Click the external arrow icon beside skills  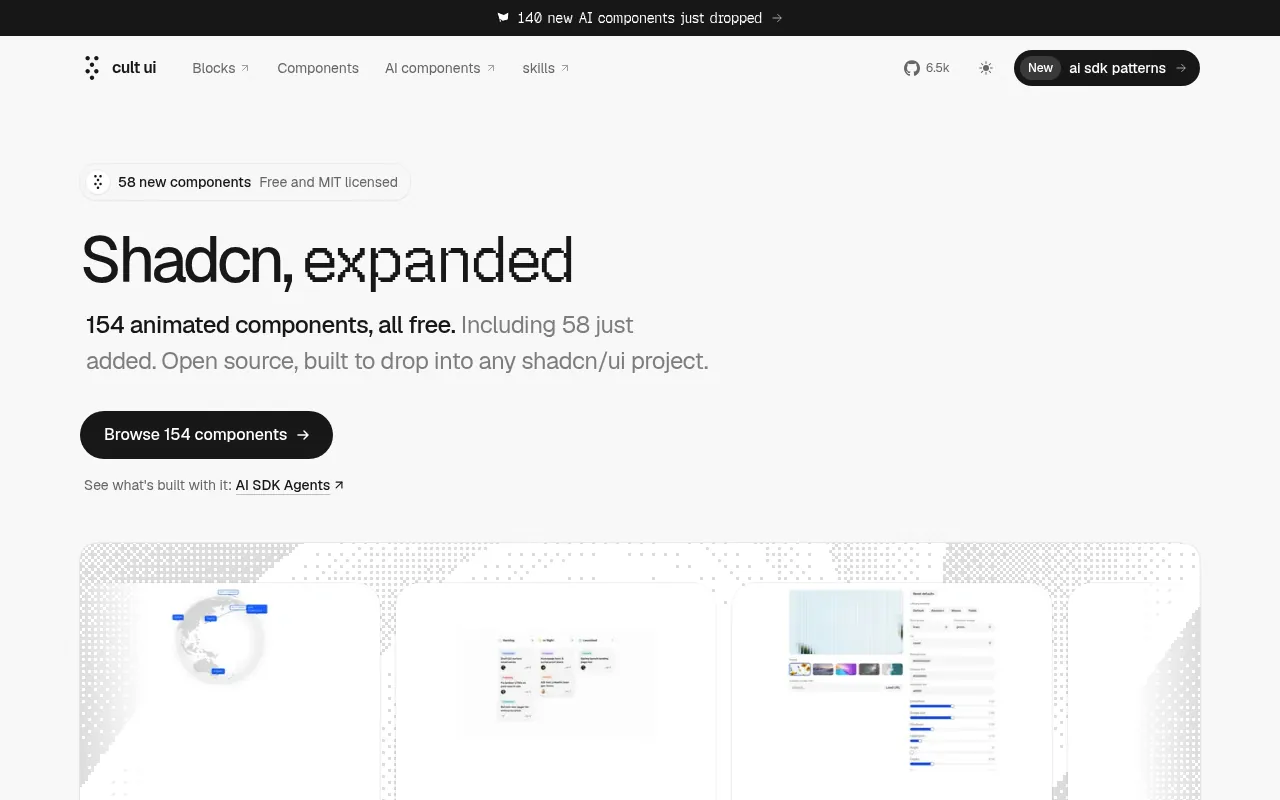pos(565,68)
